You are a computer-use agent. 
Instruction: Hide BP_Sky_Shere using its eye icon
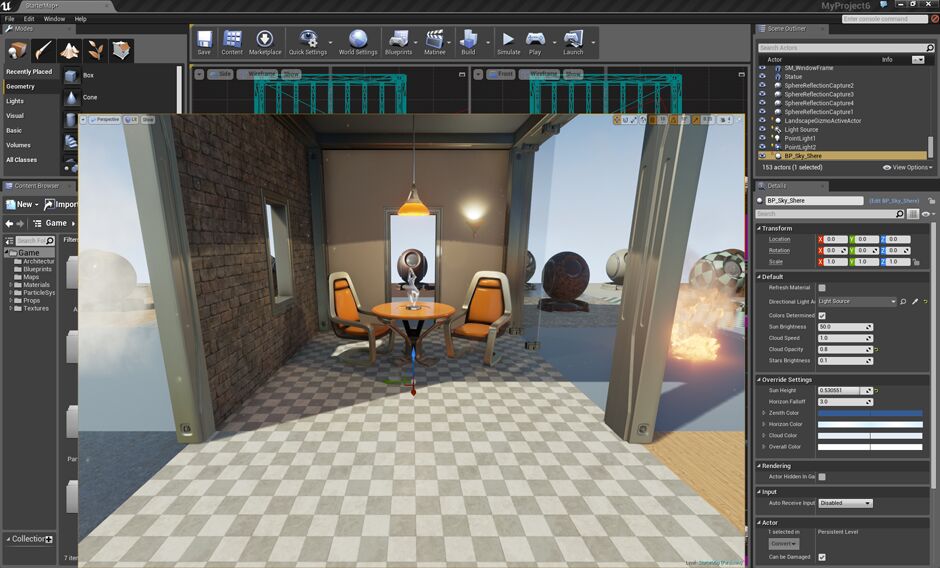tap(763, 155)
